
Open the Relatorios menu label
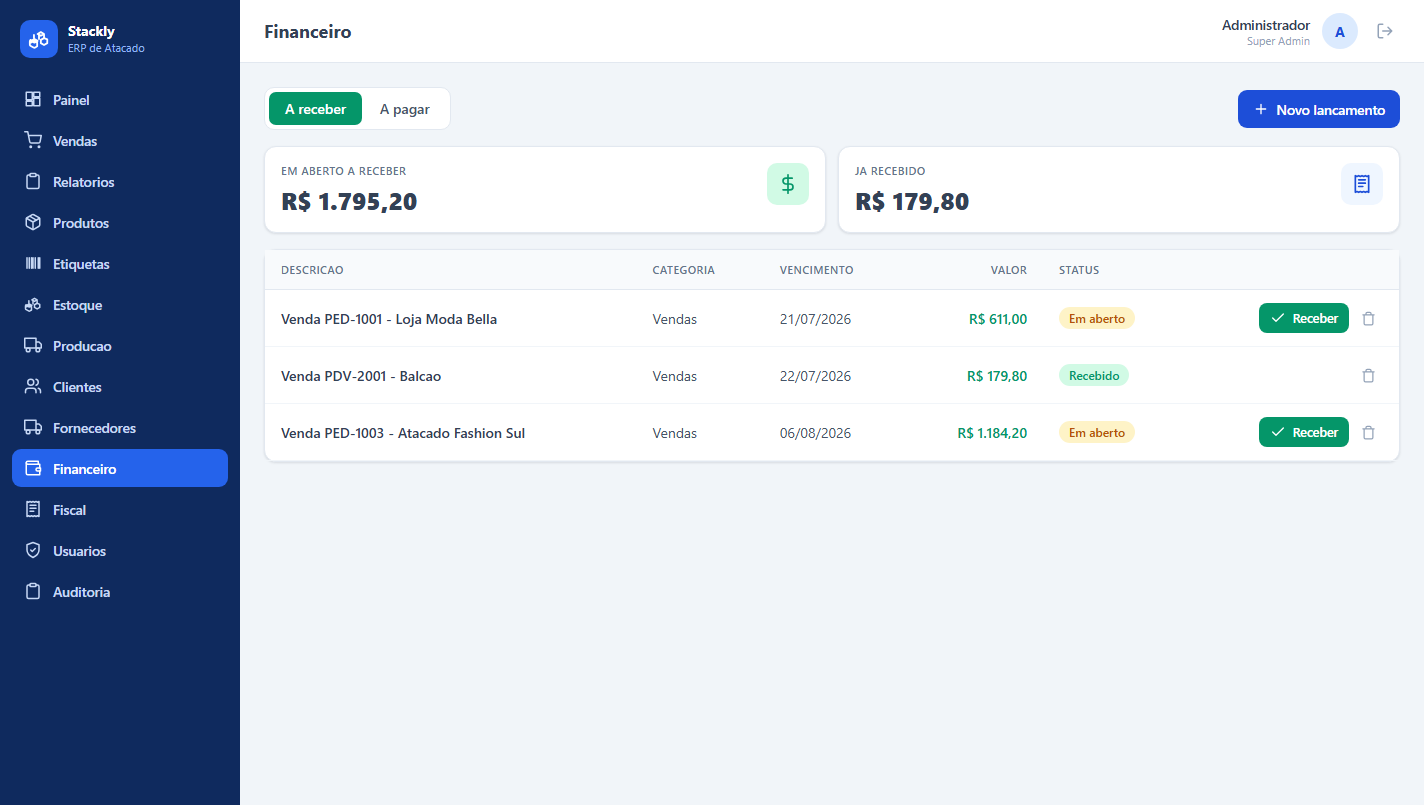click(84, 182)
